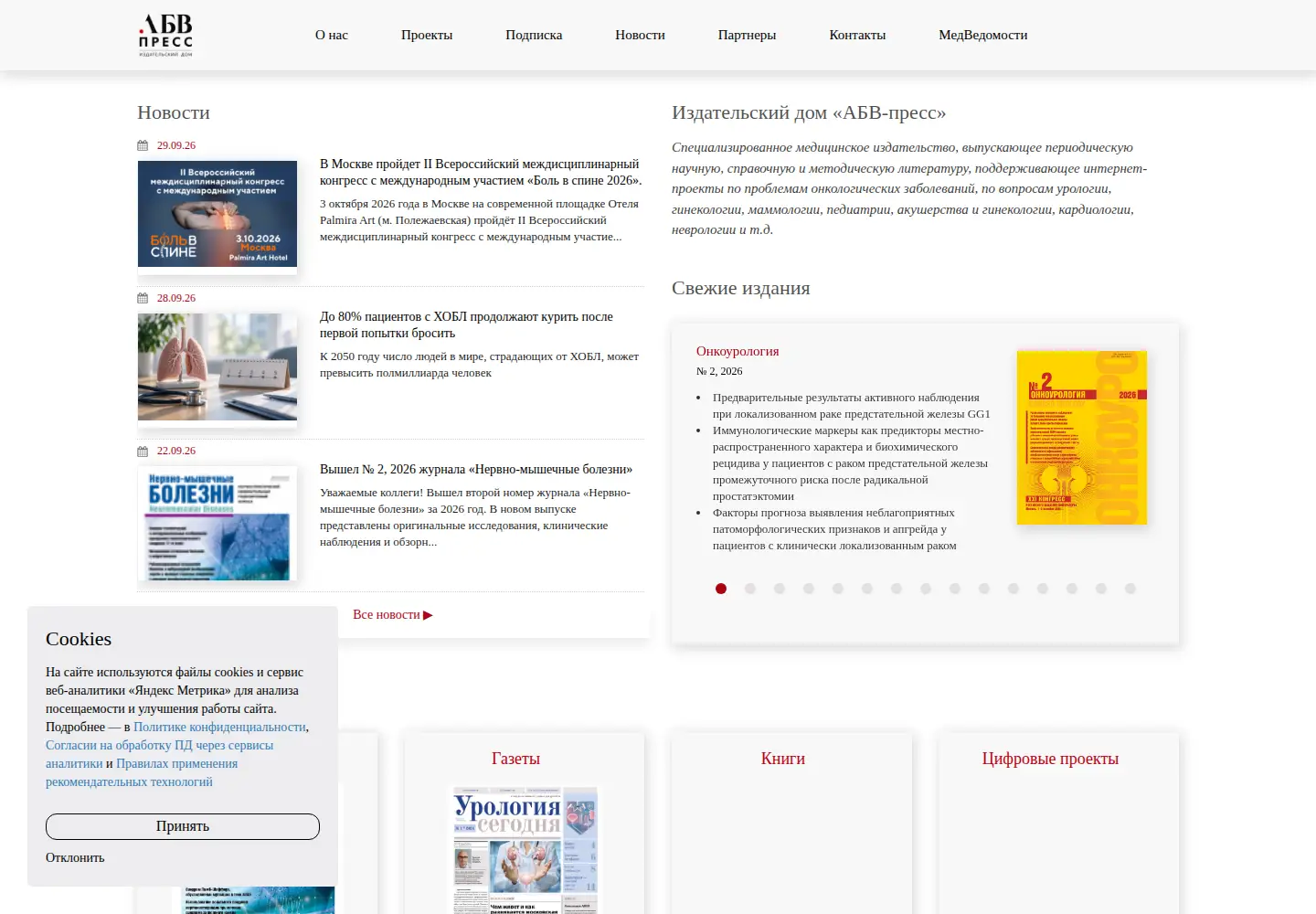Click the date 29.09.26
Image resolution: width=1316 pixels, height=914 pixels.
tap(176, 145)
